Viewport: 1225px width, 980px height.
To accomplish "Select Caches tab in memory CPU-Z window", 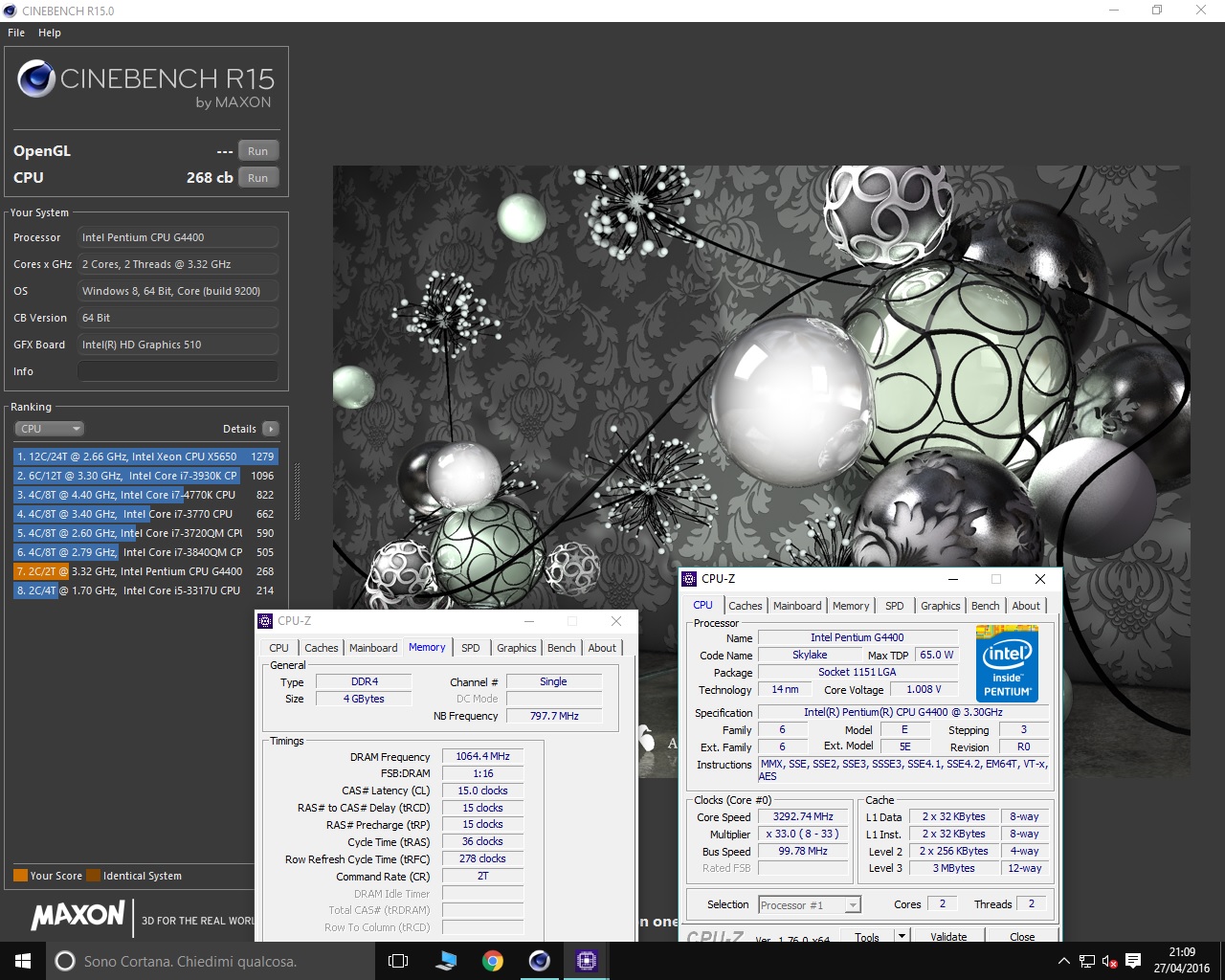I will click(322, 648).
